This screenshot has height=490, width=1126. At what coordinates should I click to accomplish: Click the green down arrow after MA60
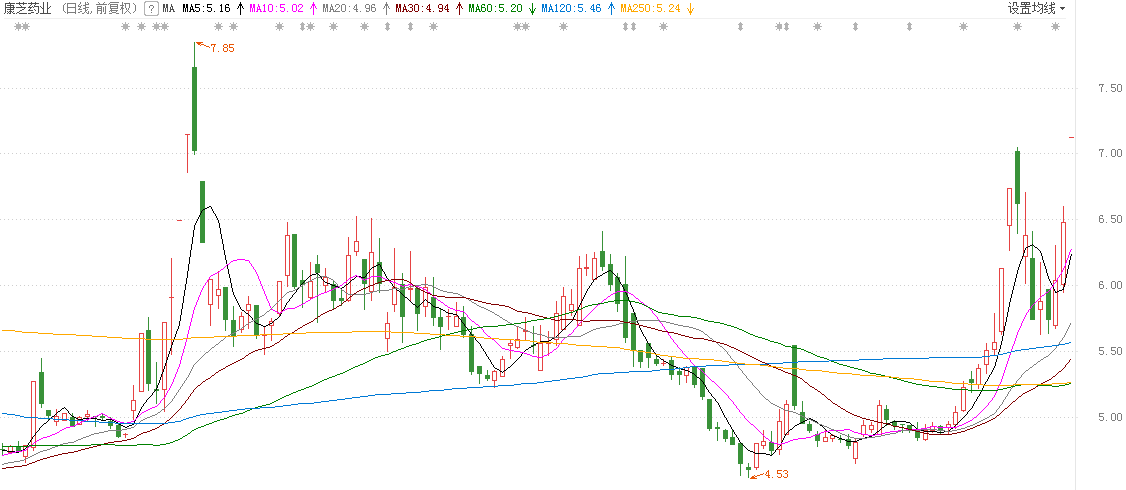click(x=532, y=8)
